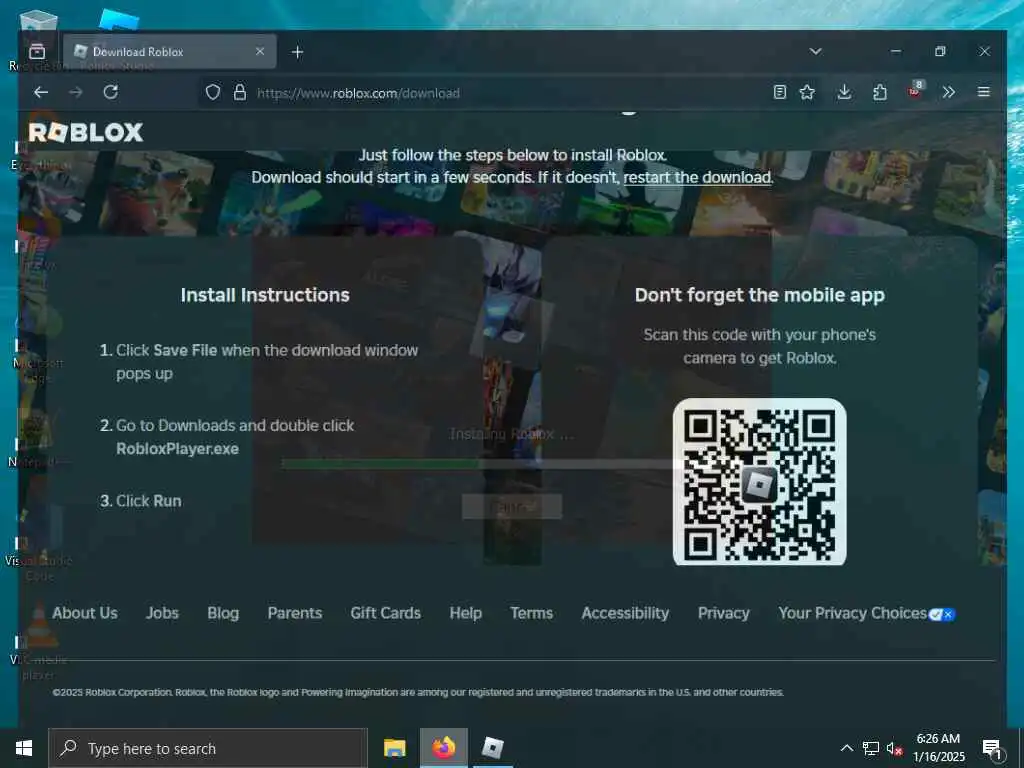Open File Explorer from taskbar
1024x768 pixels.
coord(394,748)
